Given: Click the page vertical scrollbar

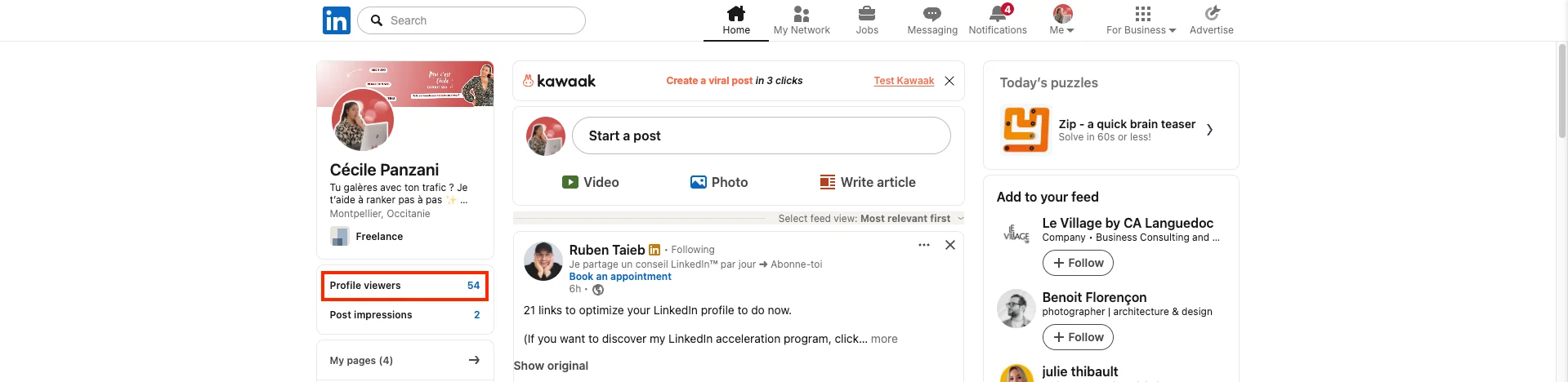Looking at the screenshot, I should click(1562, 90).
